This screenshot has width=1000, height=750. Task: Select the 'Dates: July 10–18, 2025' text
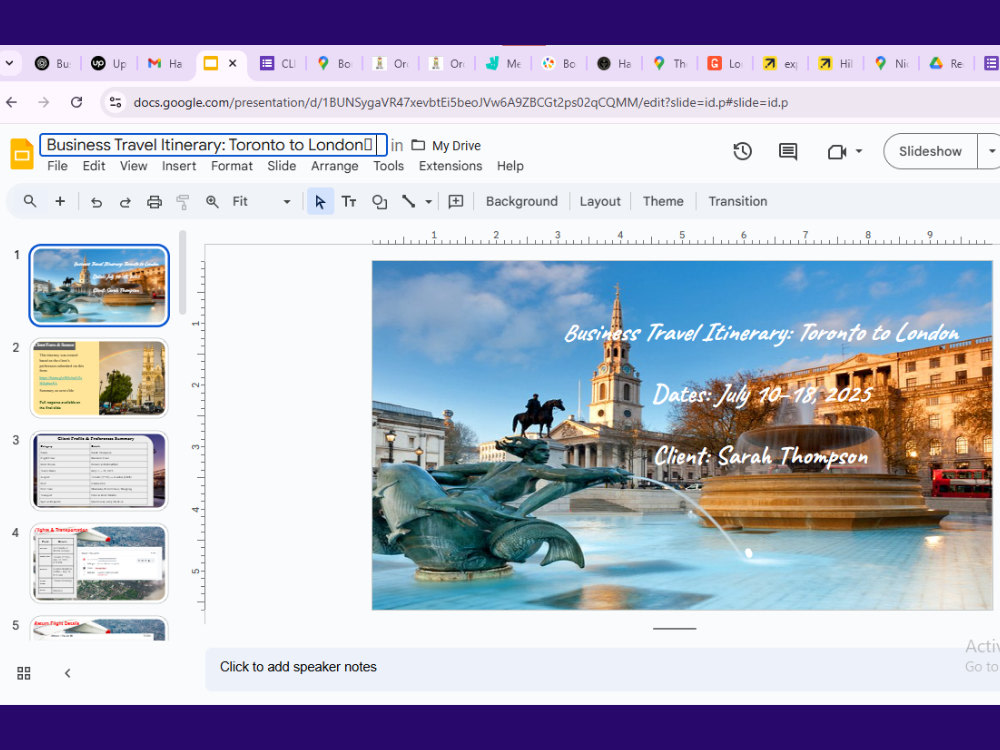(x=762, y=394)
